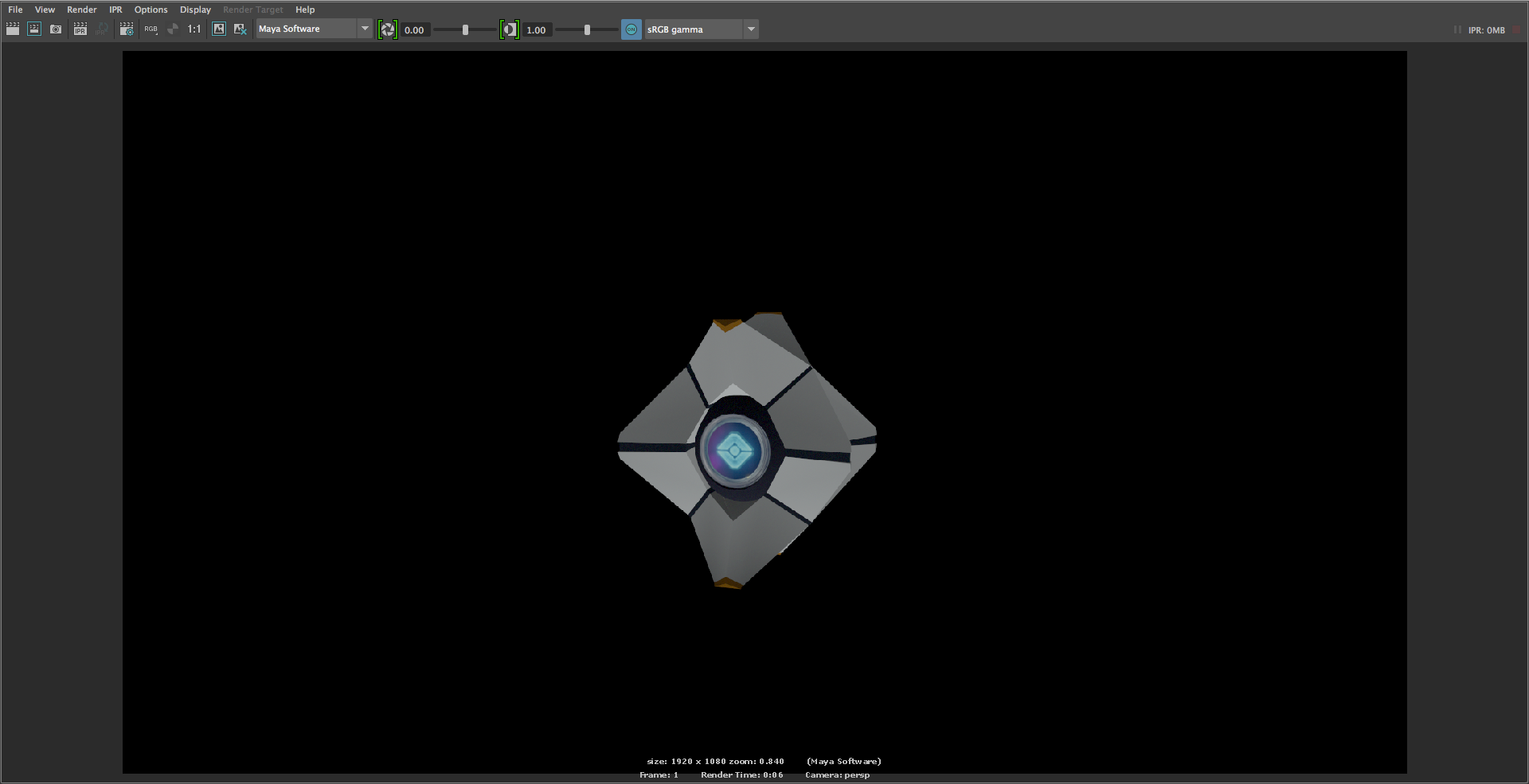The image size is (1529, 784).
Task: Click the keep image icon
Action: coord(219,29)
